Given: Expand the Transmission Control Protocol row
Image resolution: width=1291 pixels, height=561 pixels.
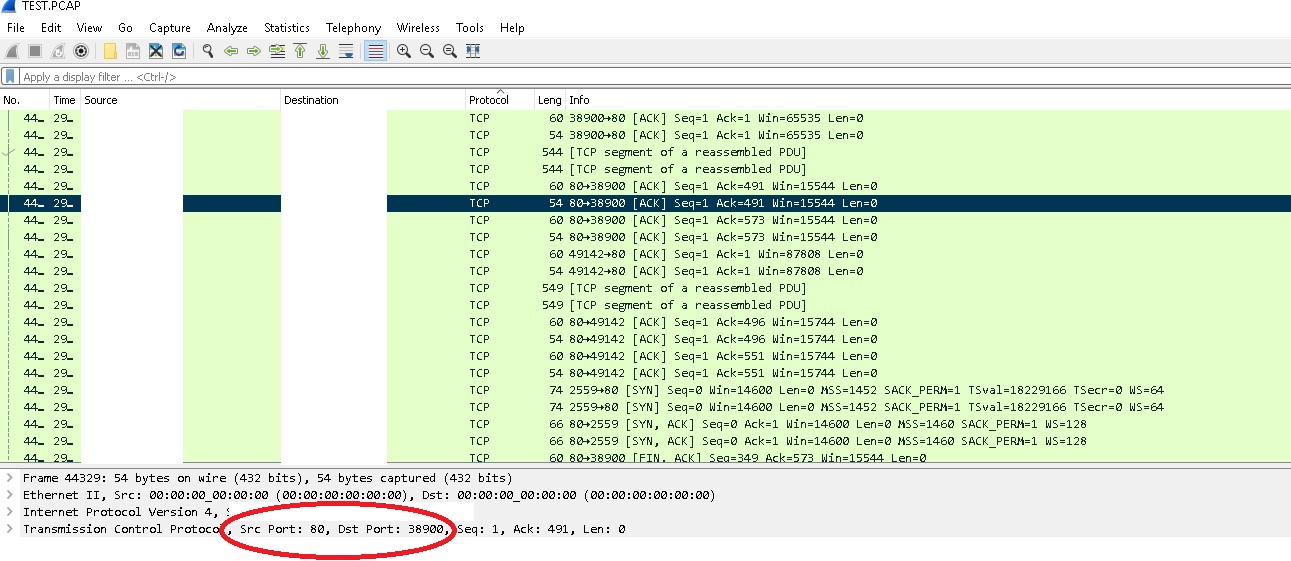Looking at the screenshot, I should [x=10, y=529].
